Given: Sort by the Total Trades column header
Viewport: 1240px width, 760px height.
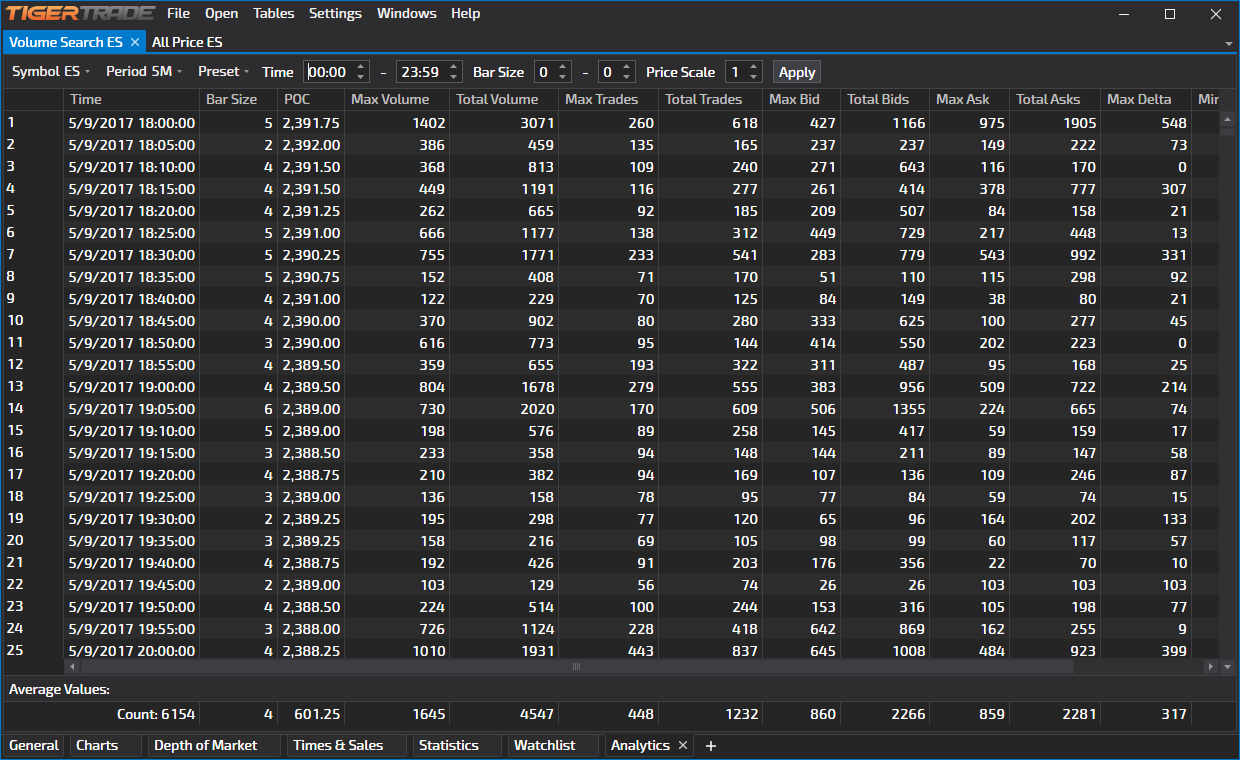Looking at the screenshot, I should 710,99.
